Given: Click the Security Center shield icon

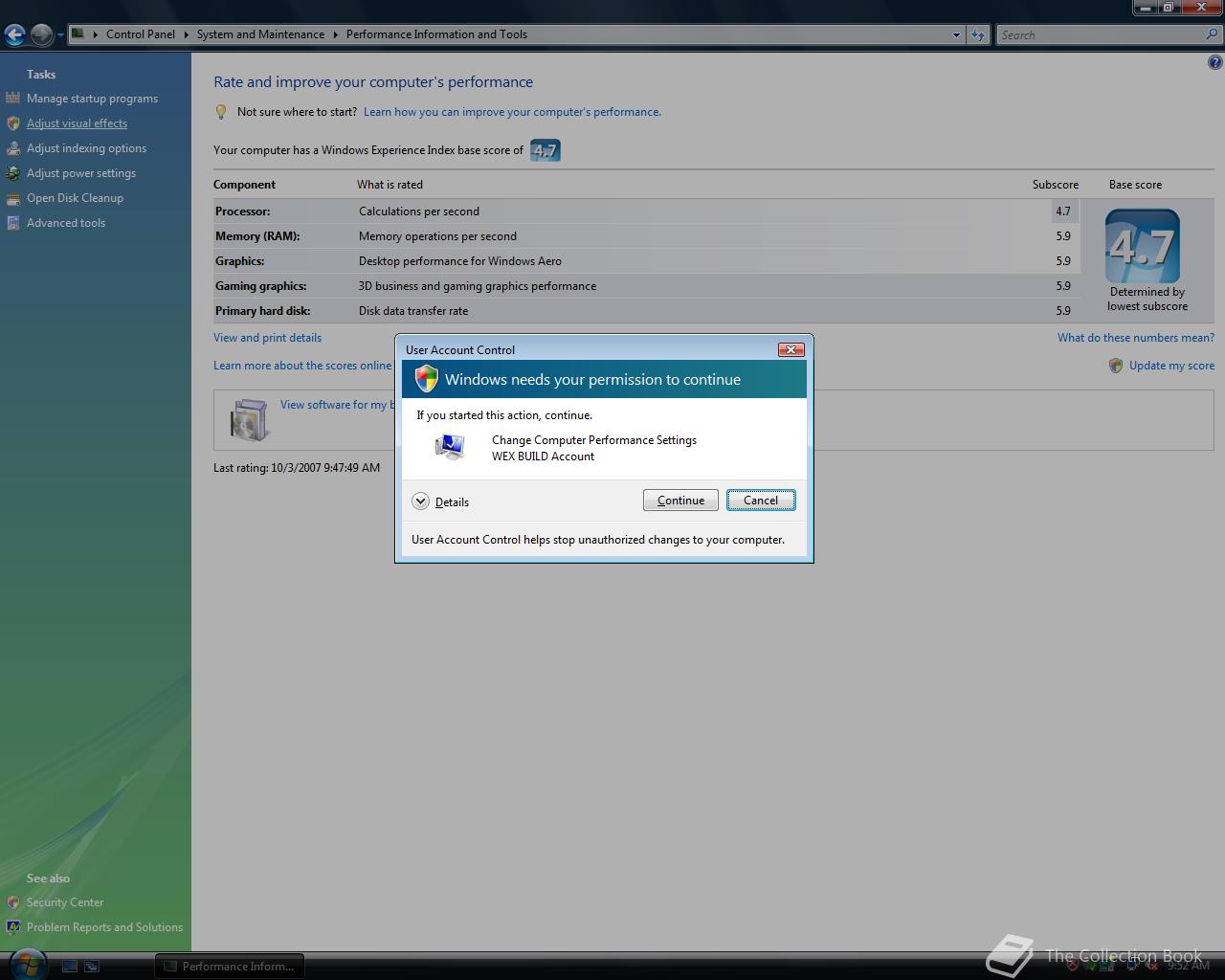Looking at the screenshot, I should pyautogui.click(x=12, y=902).
